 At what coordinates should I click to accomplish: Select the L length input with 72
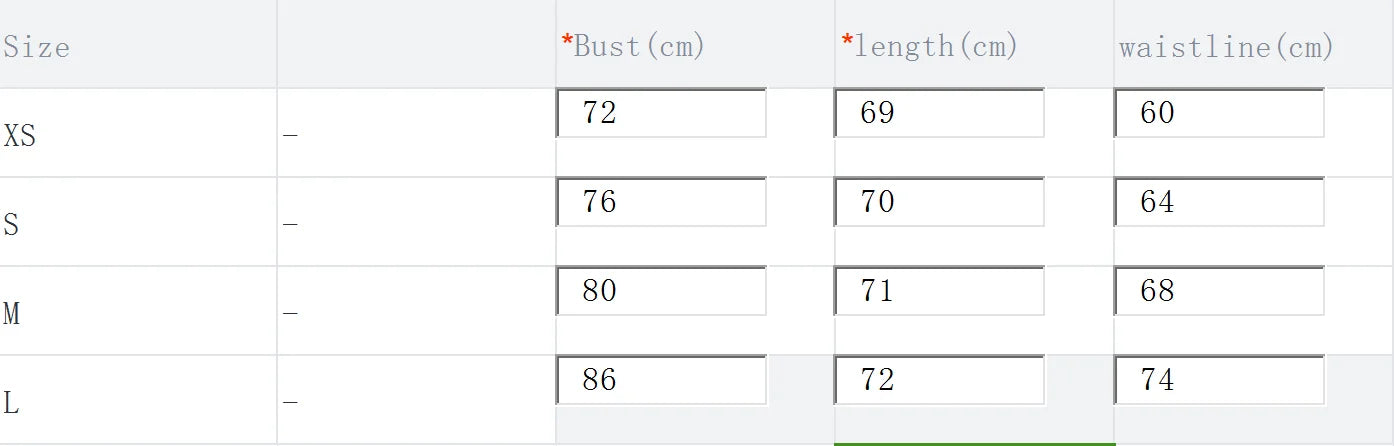click(939, 380)
